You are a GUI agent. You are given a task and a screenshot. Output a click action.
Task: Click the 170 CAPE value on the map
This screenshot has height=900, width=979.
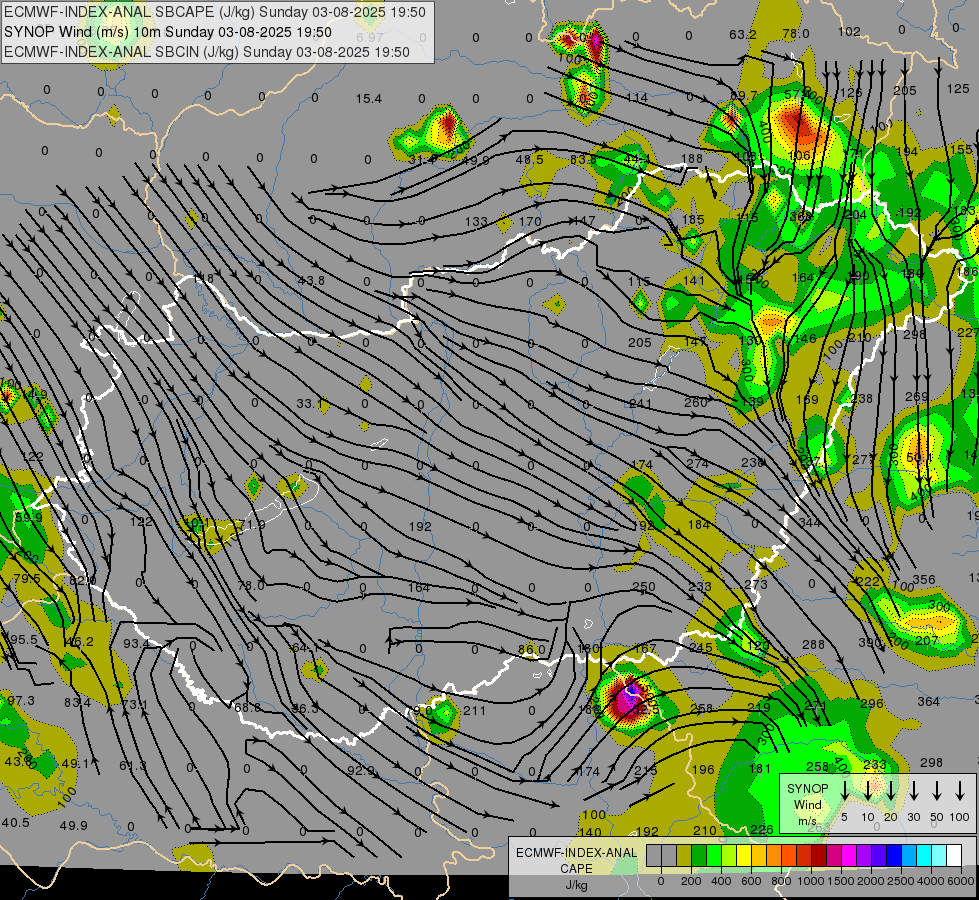point(530,221)
